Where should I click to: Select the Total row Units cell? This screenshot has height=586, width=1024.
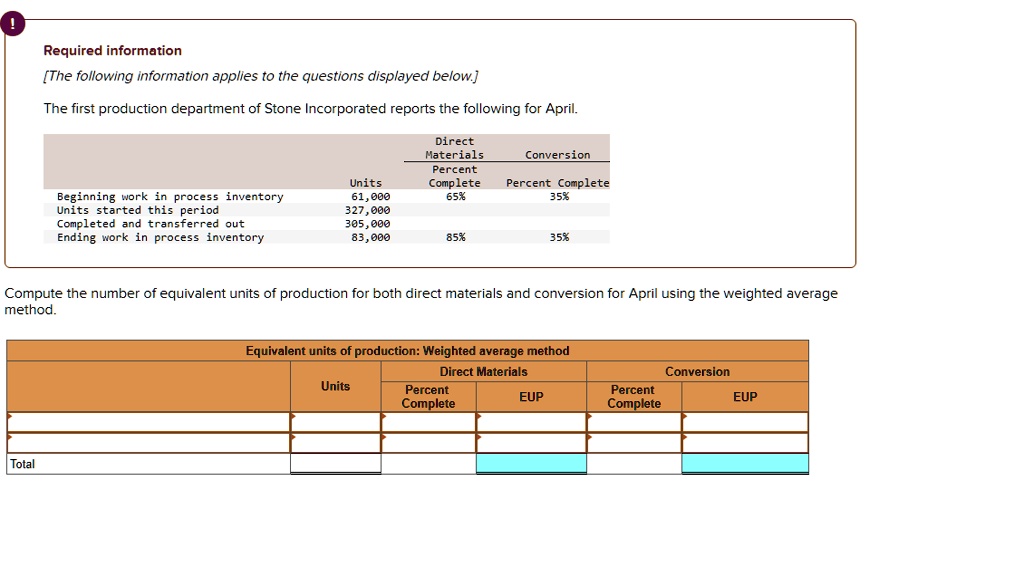335,463
